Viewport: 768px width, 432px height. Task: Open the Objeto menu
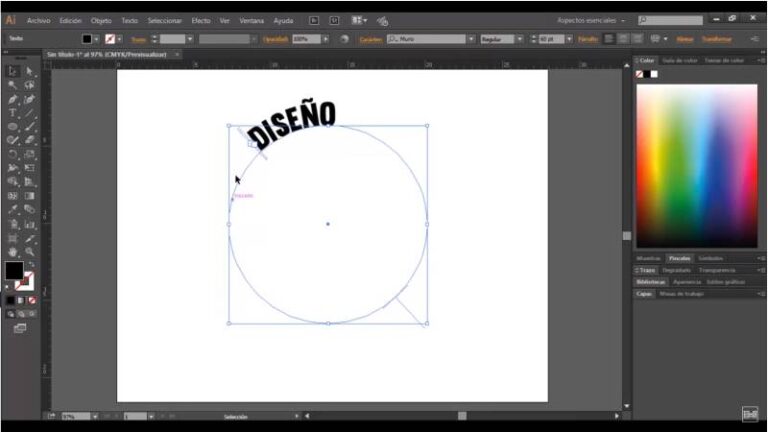101,21
